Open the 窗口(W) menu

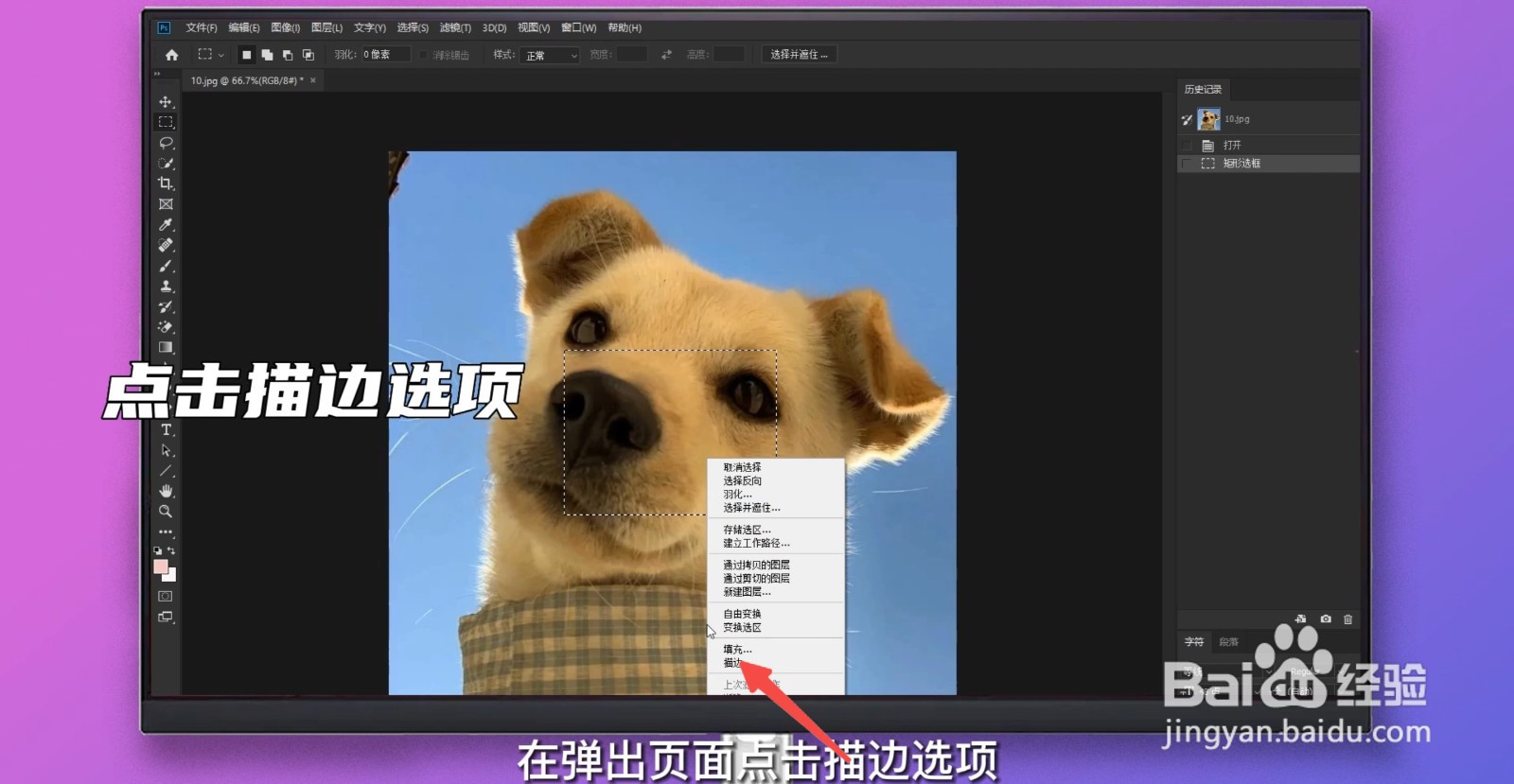(x=578, y=28)
